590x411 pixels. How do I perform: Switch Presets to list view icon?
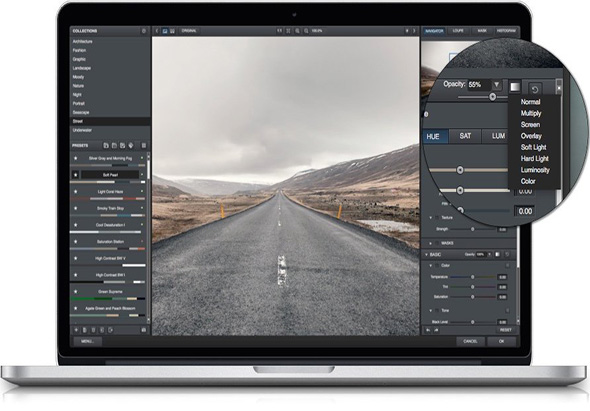(143, 145)
